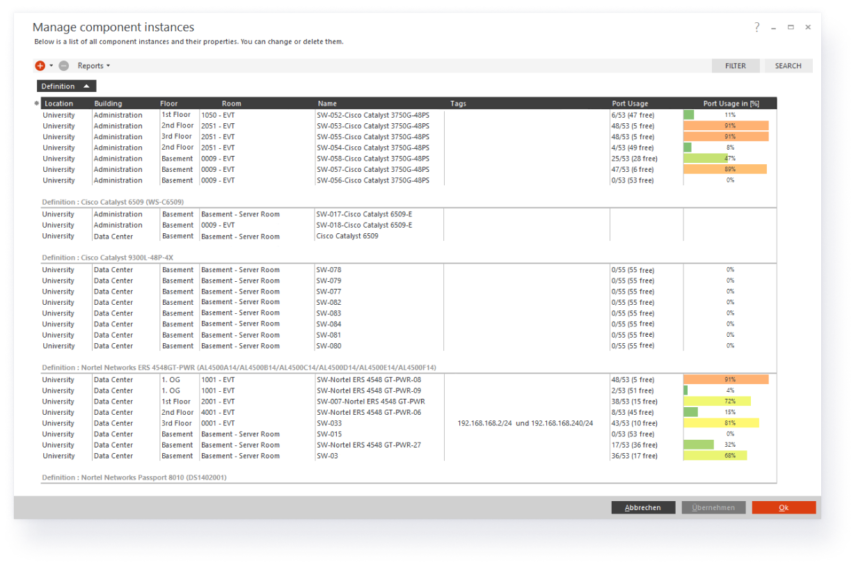The width and height of the screenshot is (856, 570).
Task: Sort by the Tags column header
Action: (459, 103)
